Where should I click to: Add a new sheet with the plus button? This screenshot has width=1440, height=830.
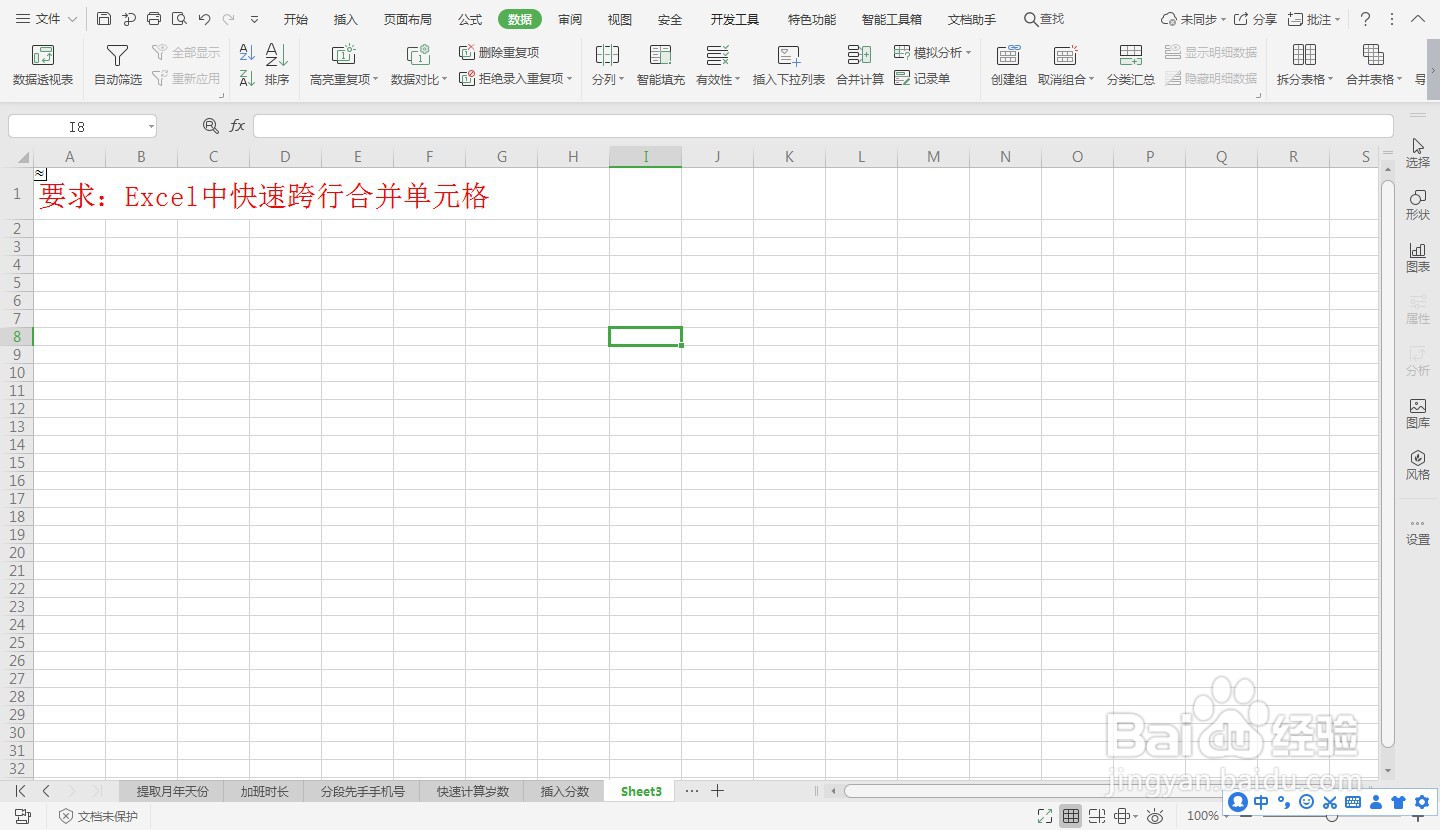pos(717,791)
